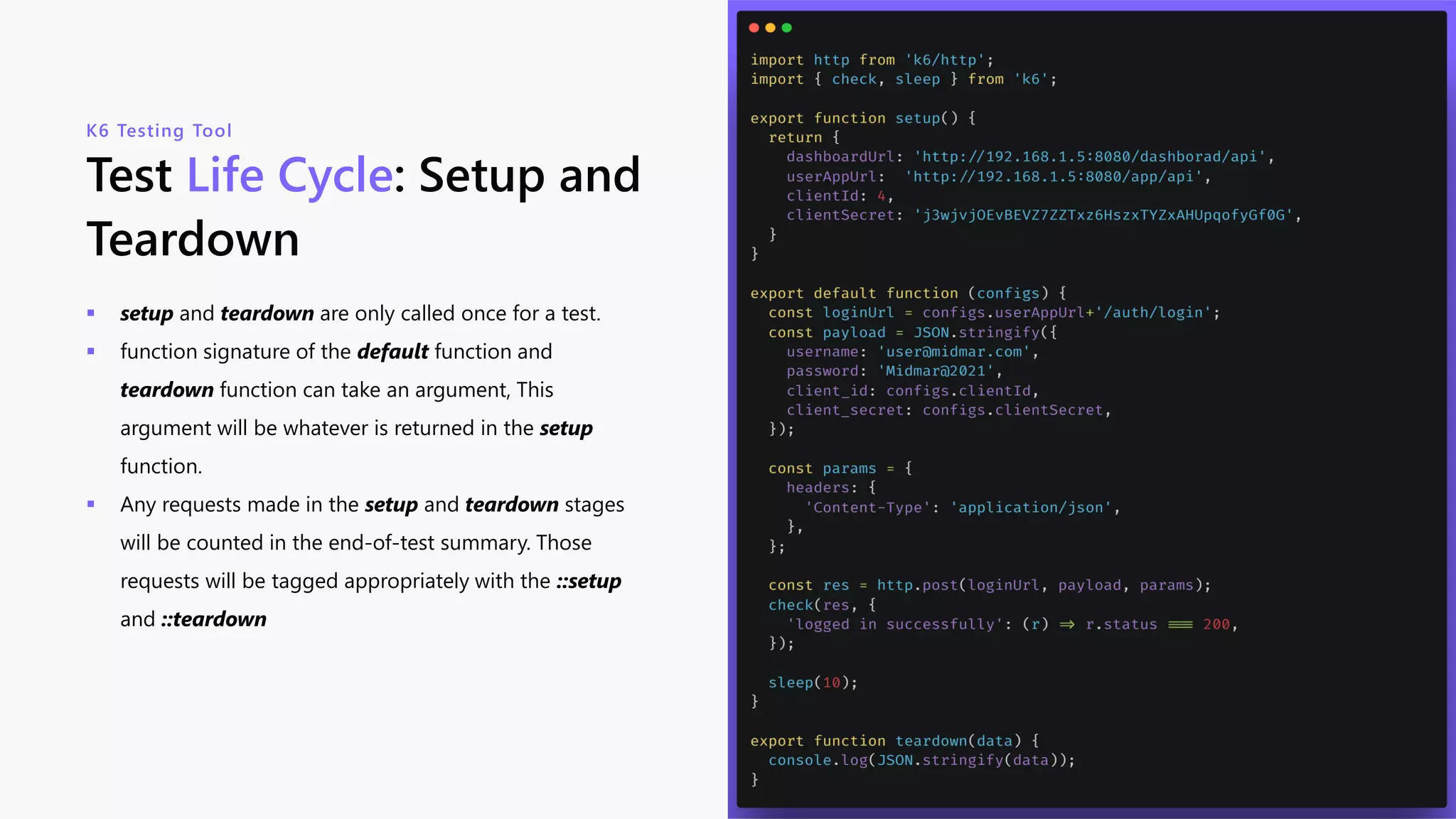Image resolution: width=1456 pixels, height=819 pixels.
Task: Click the bold '::teardown' tag text
Action: 213,619
